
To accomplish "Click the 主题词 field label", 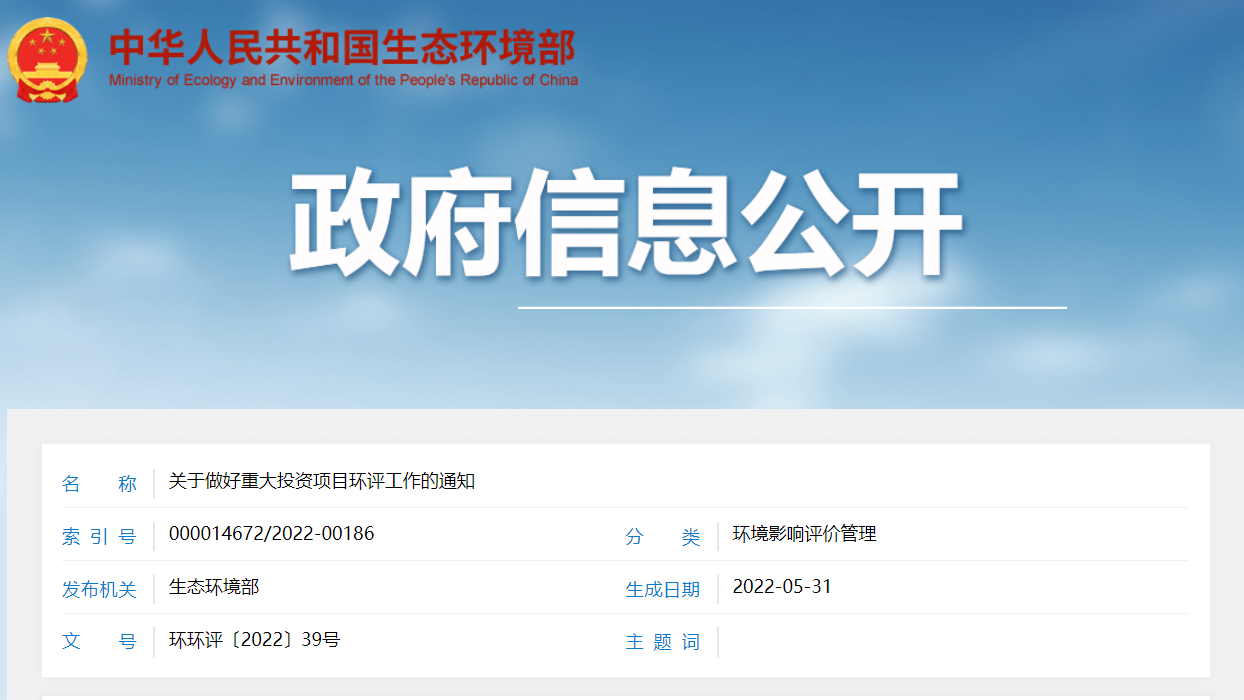I will tap(663, 642).
